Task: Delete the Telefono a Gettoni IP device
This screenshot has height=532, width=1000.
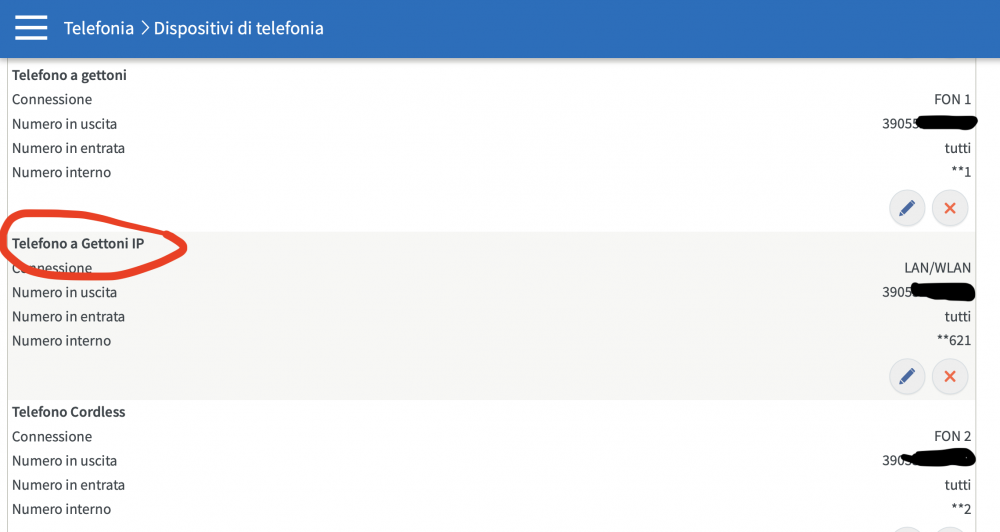Action: [950, 377]
